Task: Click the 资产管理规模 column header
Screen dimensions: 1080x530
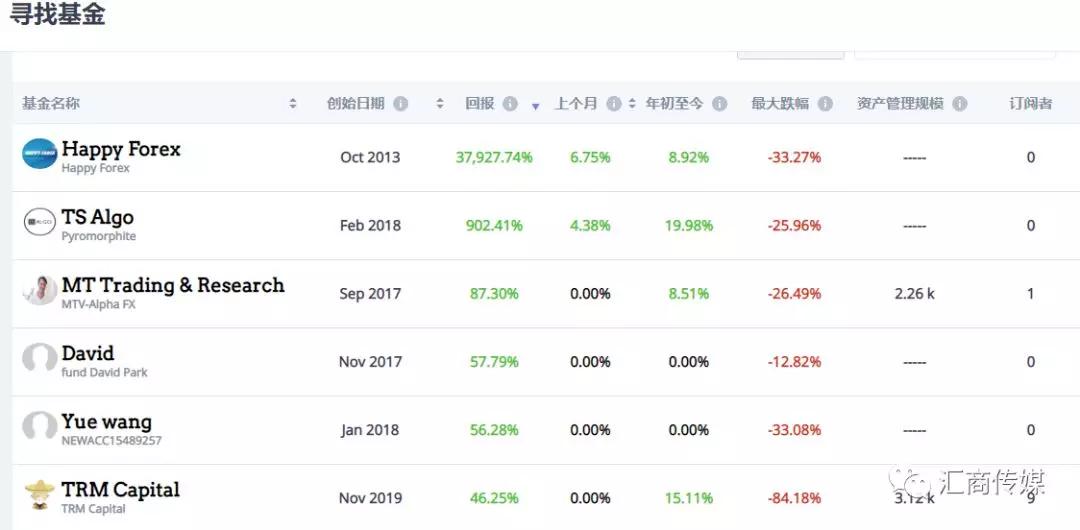Action: click(900, 103)
